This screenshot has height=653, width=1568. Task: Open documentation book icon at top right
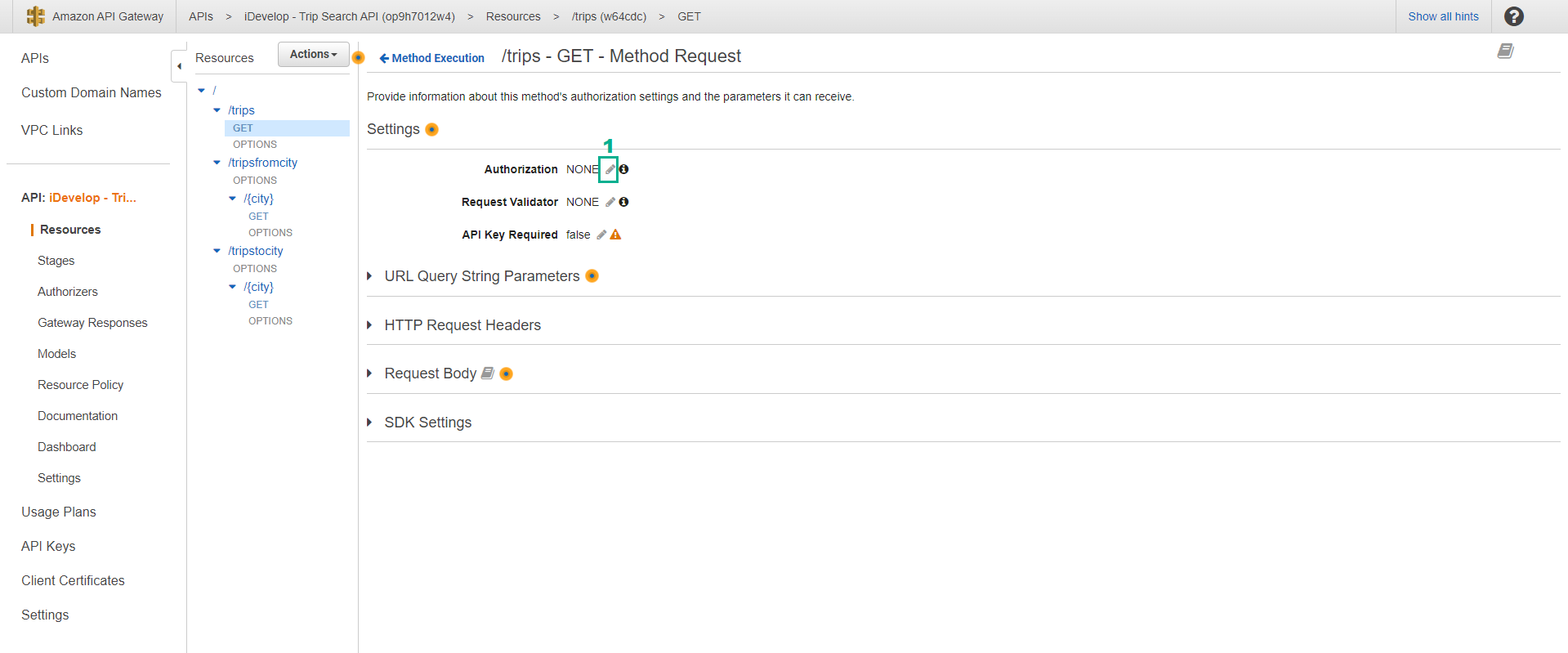(x=1505, y=51)
